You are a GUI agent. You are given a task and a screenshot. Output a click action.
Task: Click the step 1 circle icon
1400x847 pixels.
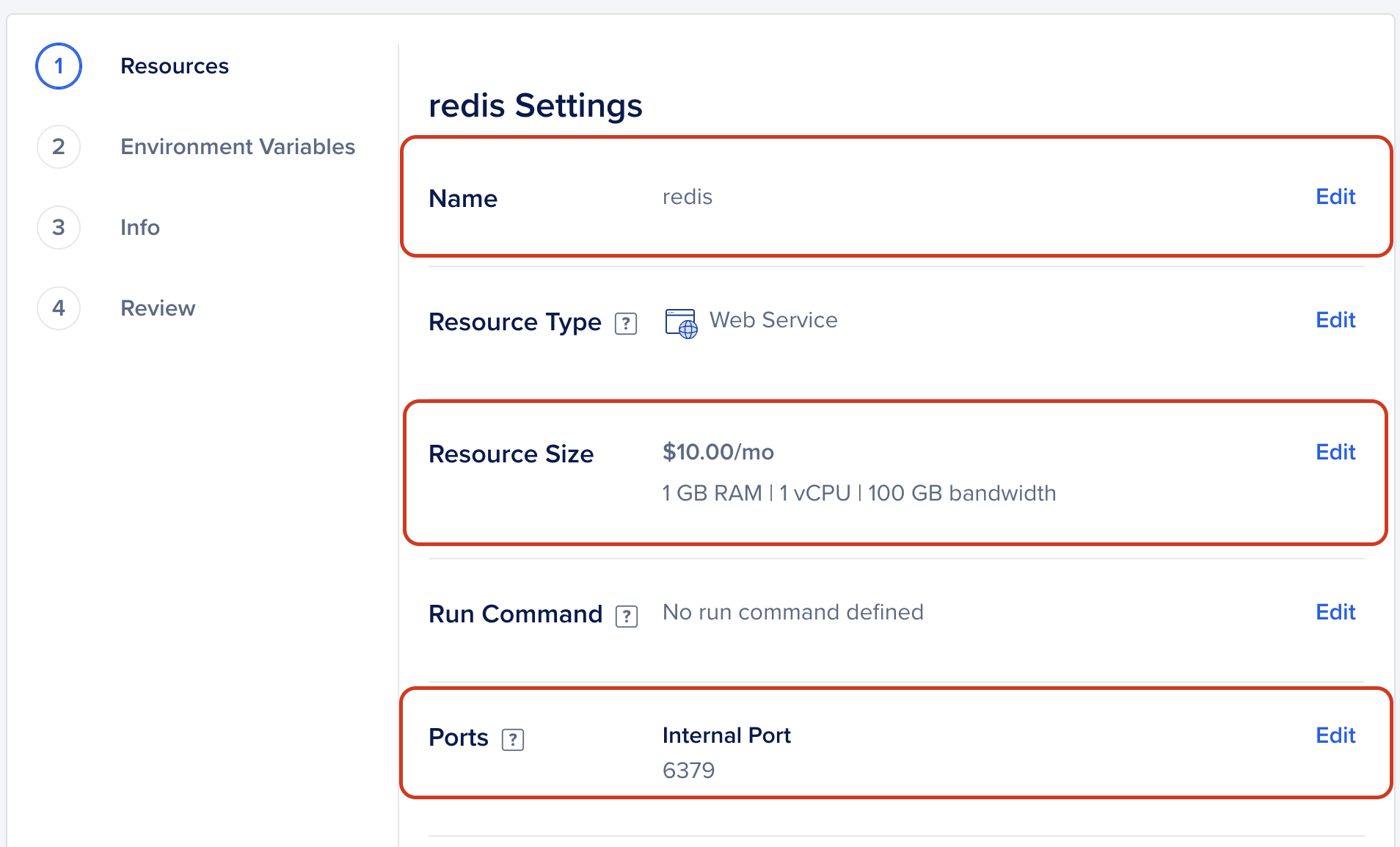[x=59, y=66]
